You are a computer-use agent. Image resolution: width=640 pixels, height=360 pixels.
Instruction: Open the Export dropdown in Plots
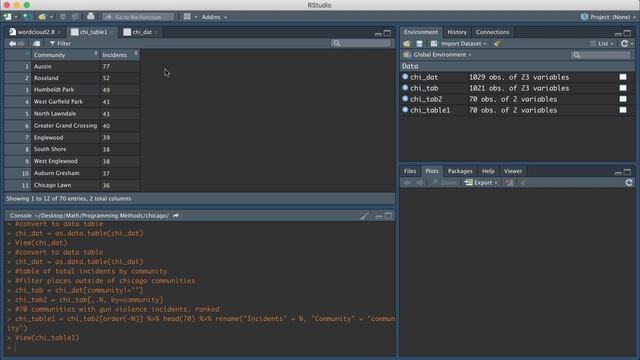pos(481,182)
